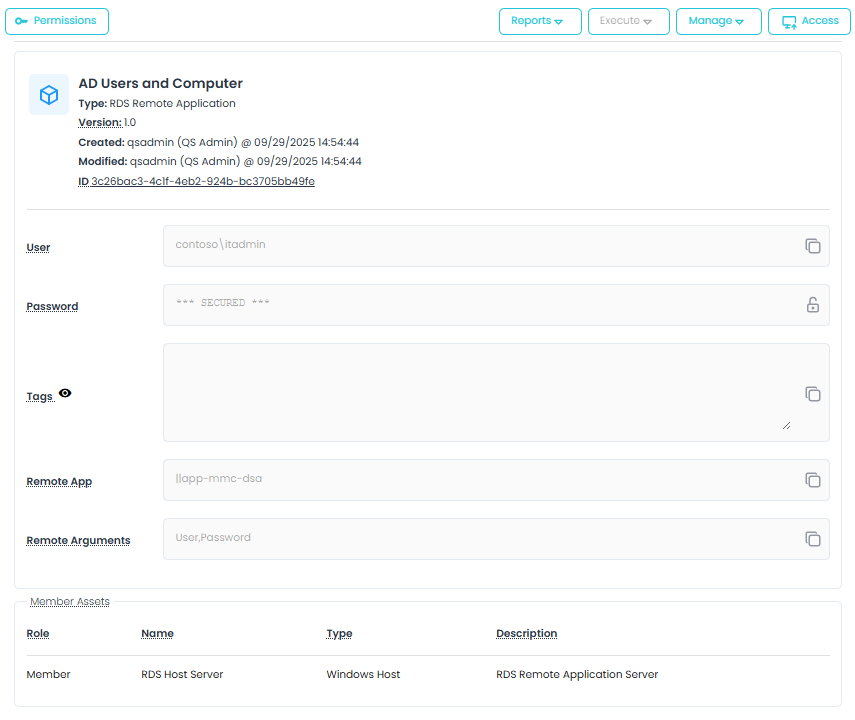Viewport: 855px width, 720px height.
Task: Click the Permissions button
Action: pos(57,21)
